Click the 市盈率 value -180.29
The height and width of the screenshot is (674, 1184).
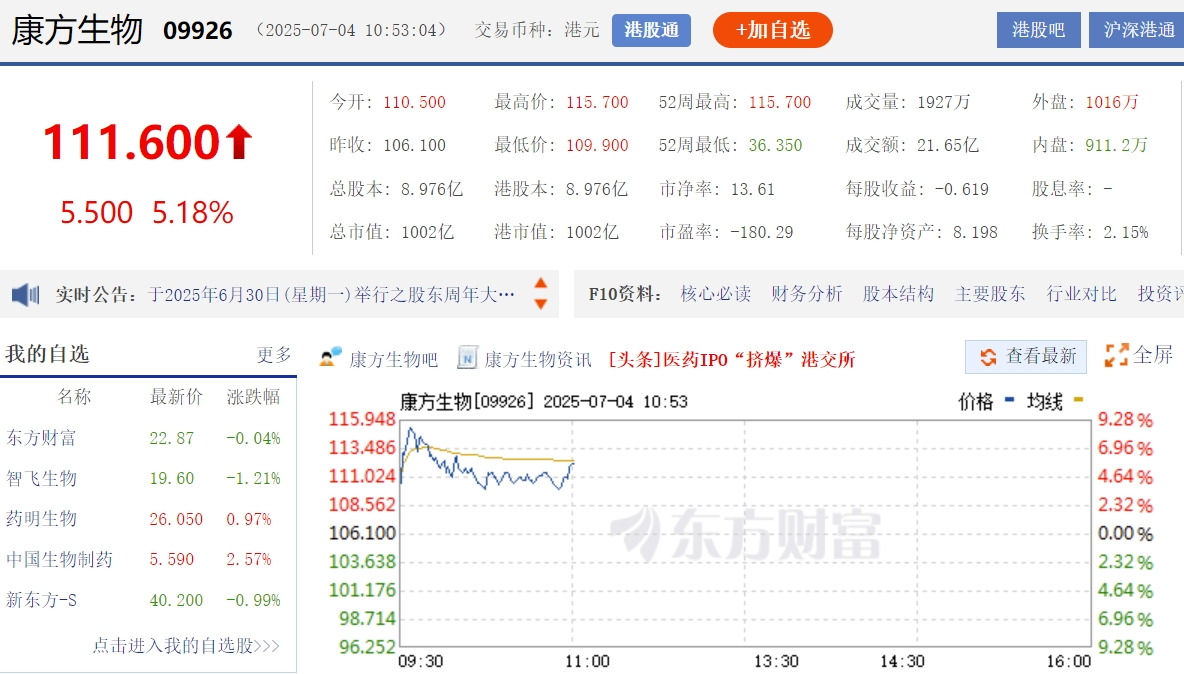pyautogui.click(x=762, y=232)
